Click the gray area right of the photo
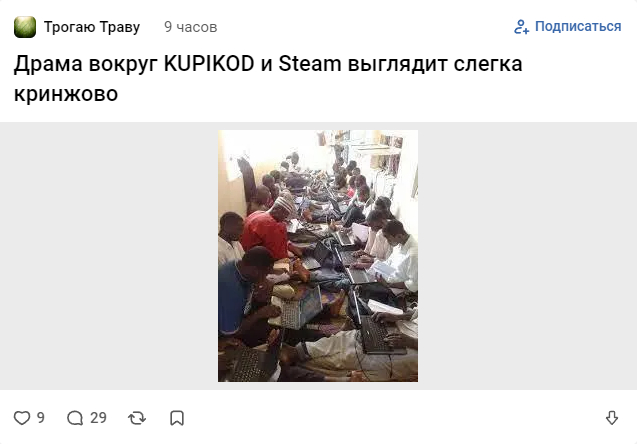The image size is (637, 444). pyautogui.click(x=527, y=256)
